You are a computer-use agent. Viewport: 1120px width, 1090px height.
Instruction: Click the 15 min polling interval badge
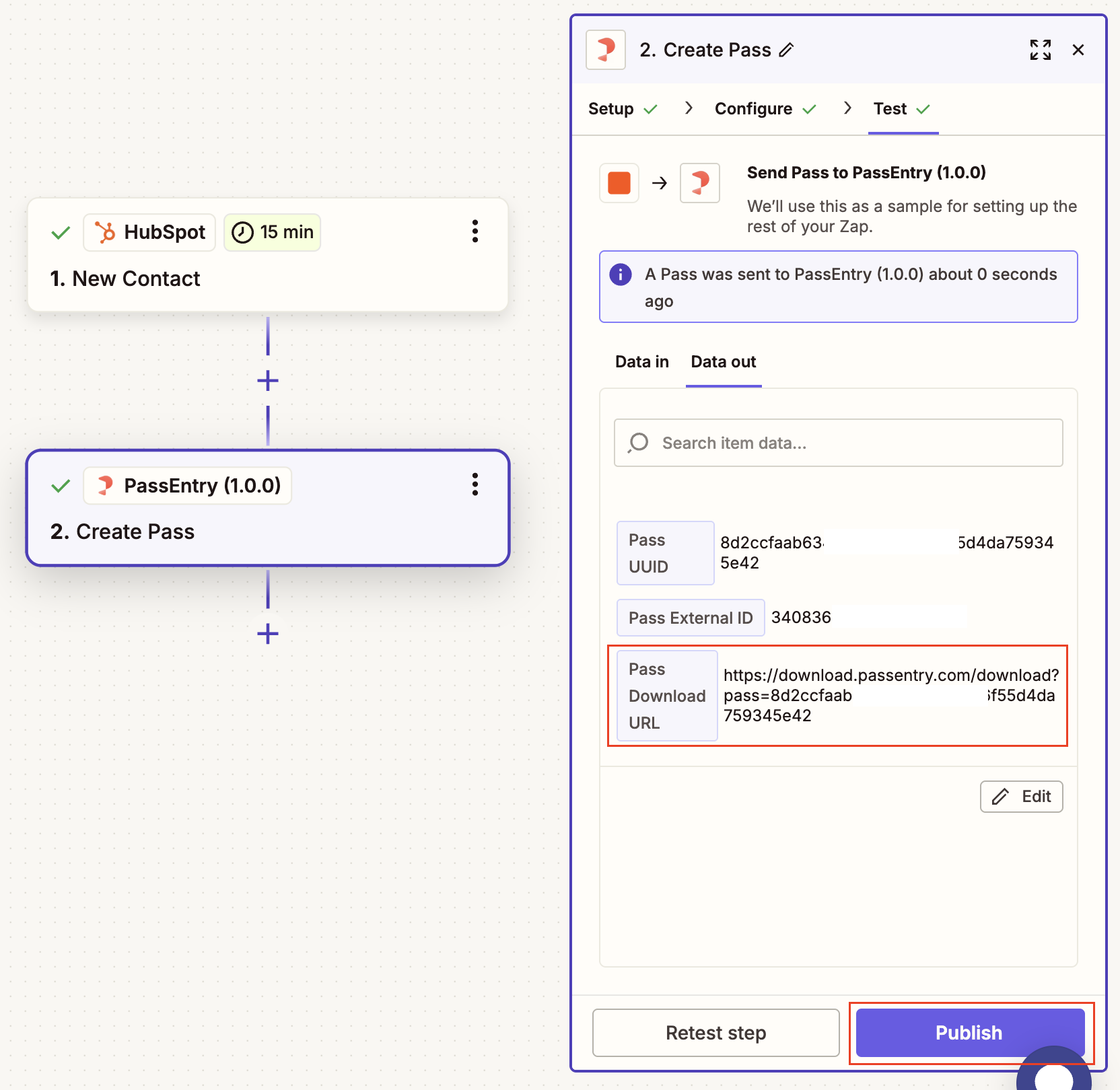272,232
